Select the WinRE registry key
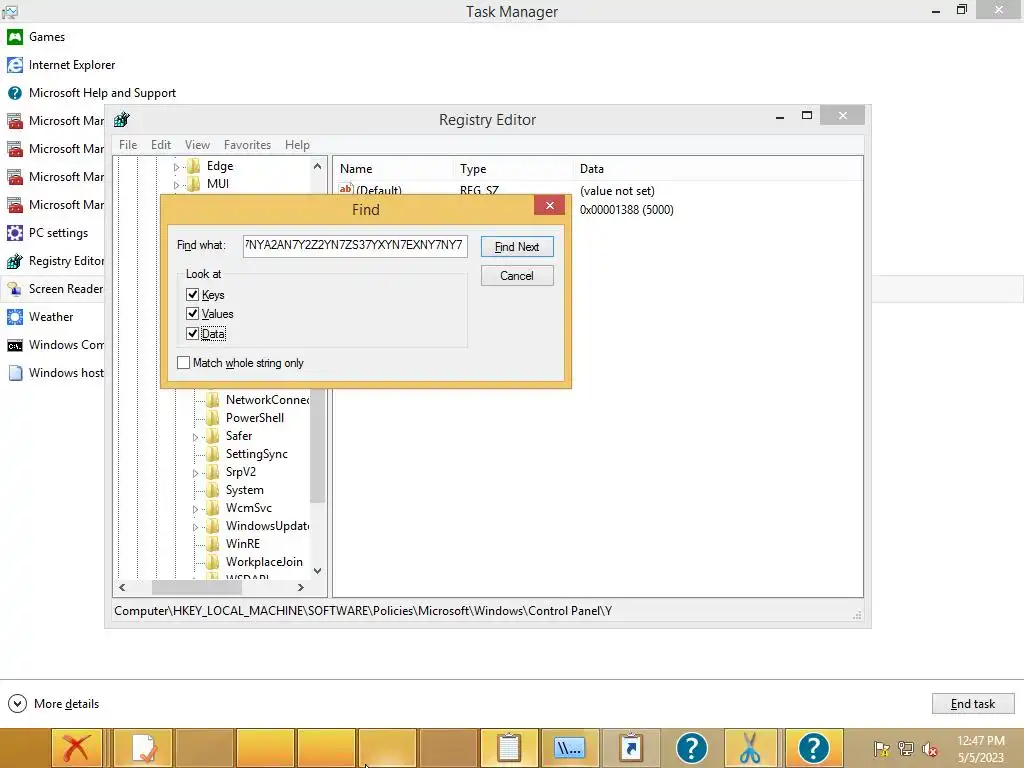The width and height of the screenshot is (1024, 768). 243,543
